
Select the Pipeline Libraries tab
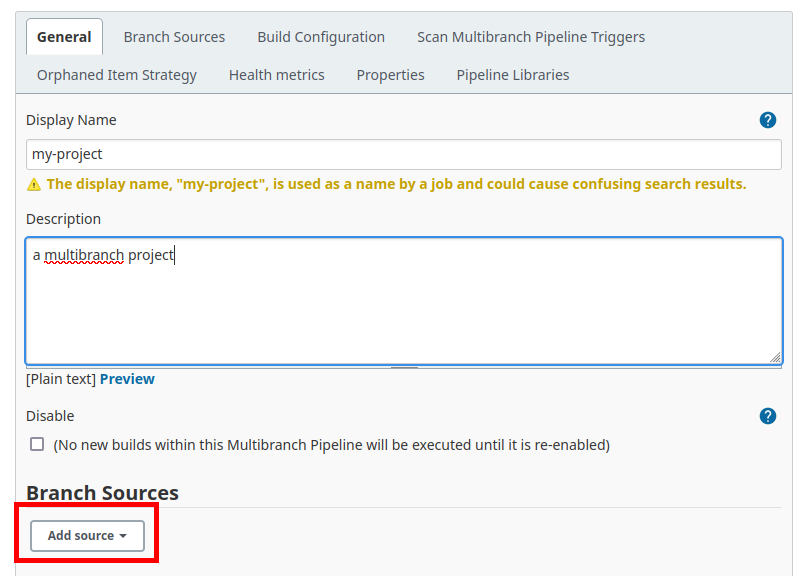tap(513, 75)
